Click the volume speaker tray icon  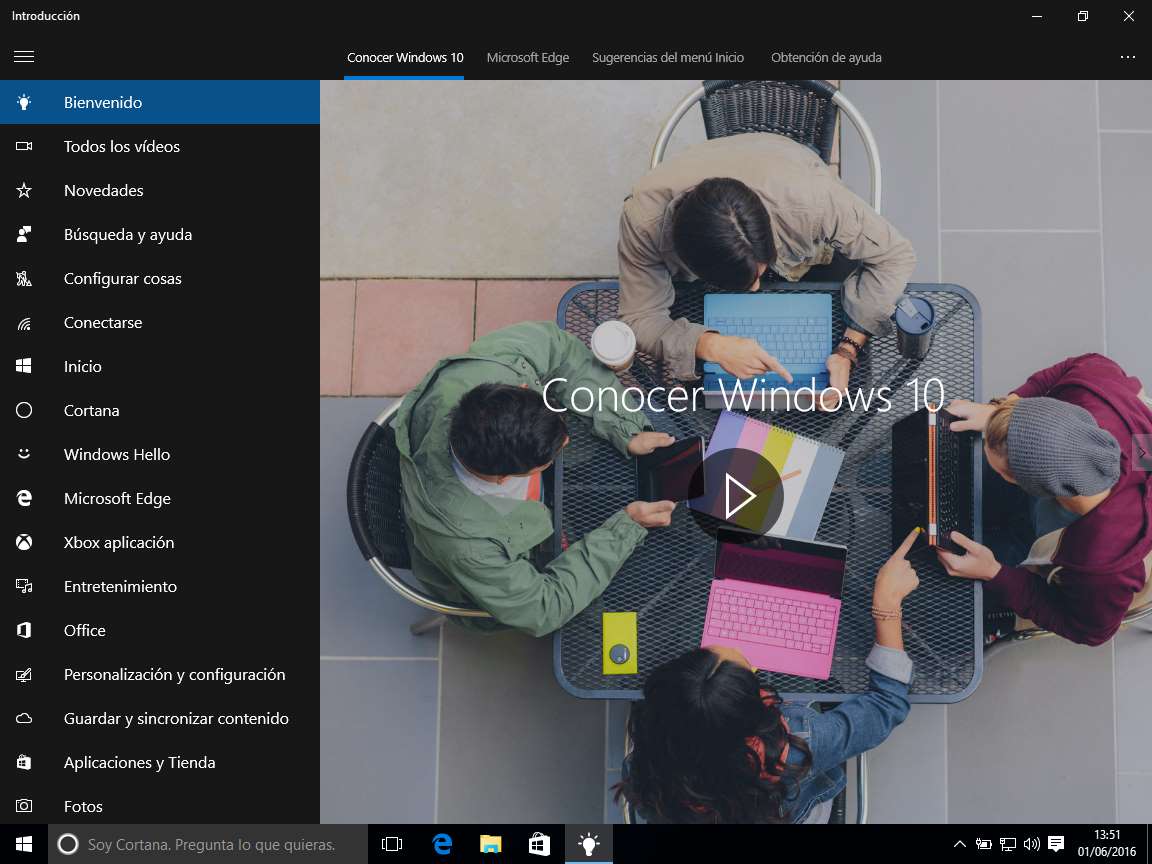1032,844
